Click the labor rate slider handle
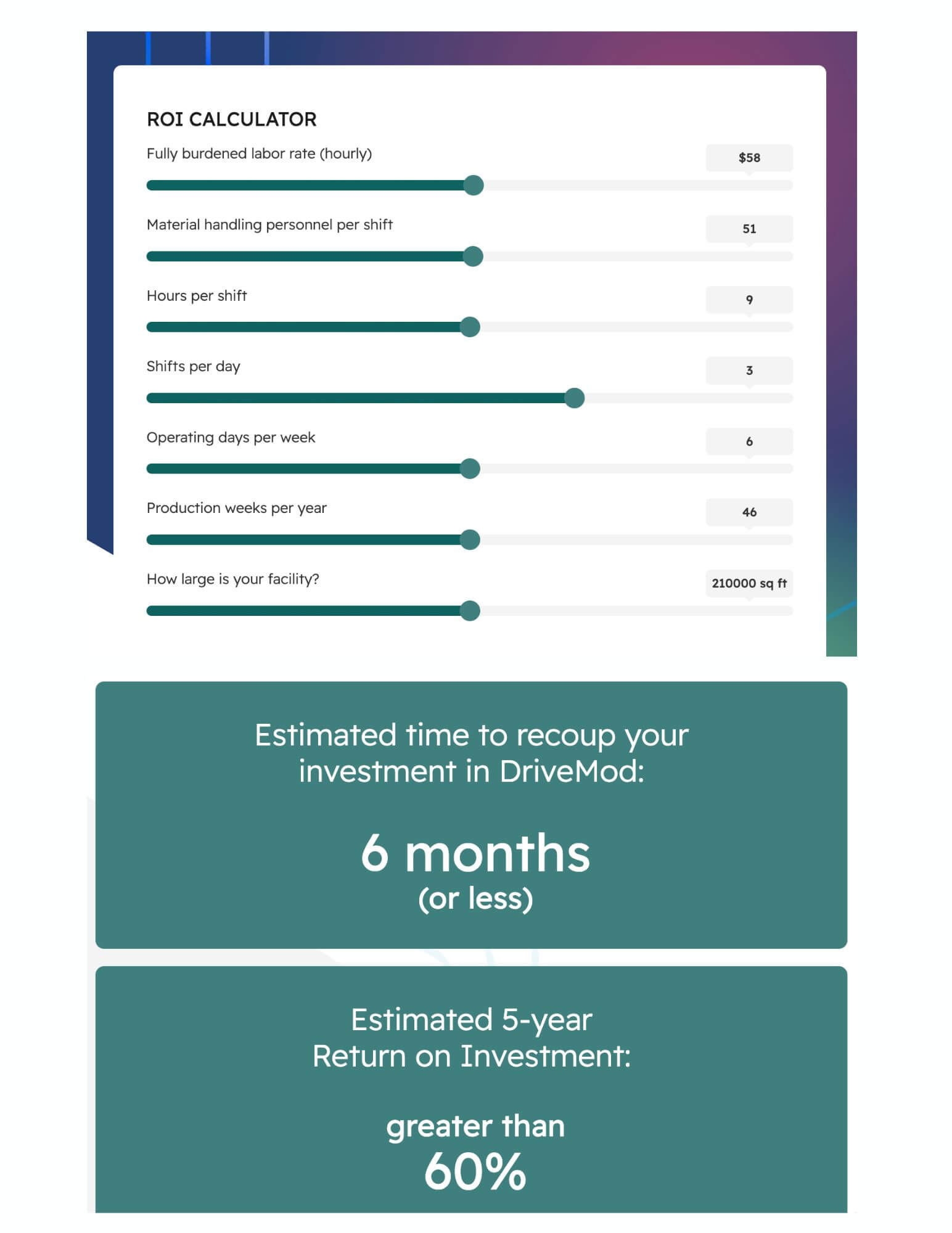The height and width of the screenshot is (1233, 952). (x=473, y=185)
